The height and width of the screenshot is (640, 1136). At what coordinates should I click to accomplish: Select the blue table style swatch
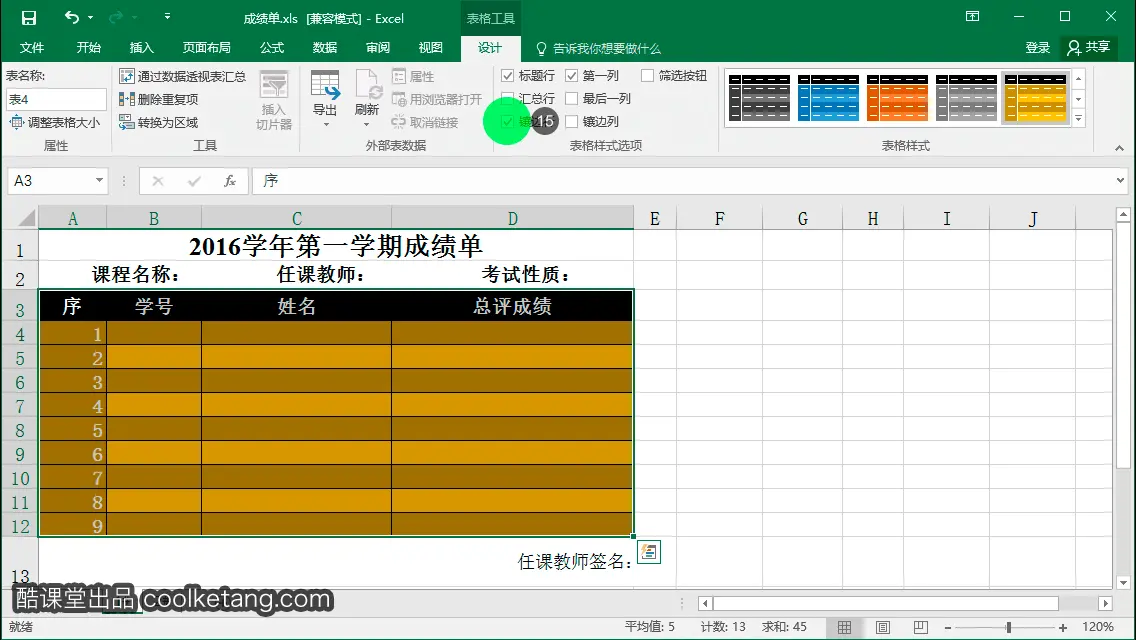828,97
